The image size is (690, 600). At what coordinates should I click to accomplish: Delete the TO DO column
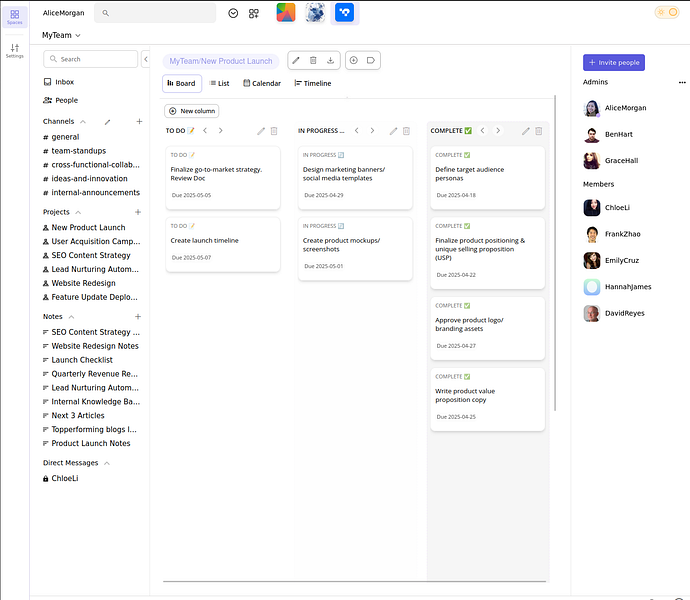(274, 131)
